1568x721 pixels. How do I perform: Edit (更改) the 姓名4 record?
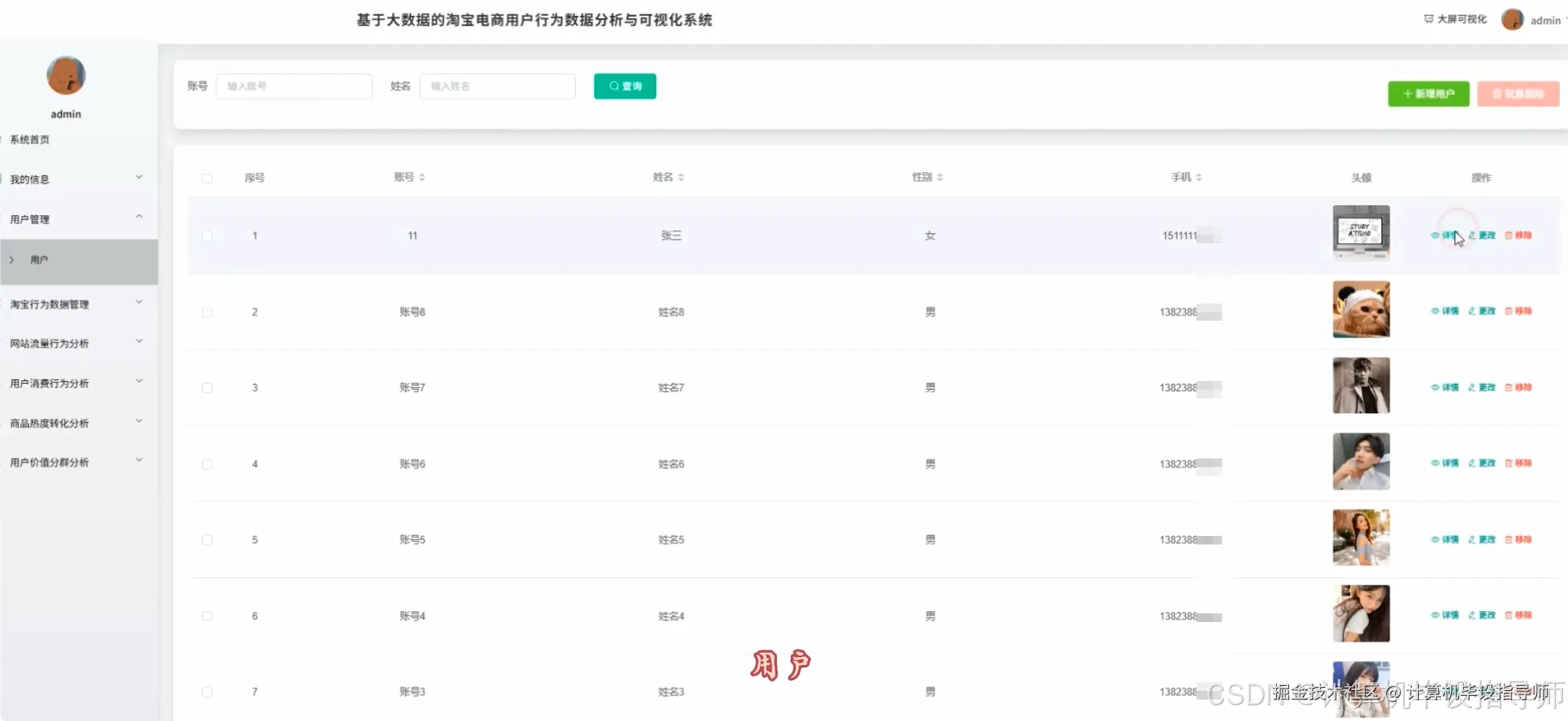tap(1482, 615)
